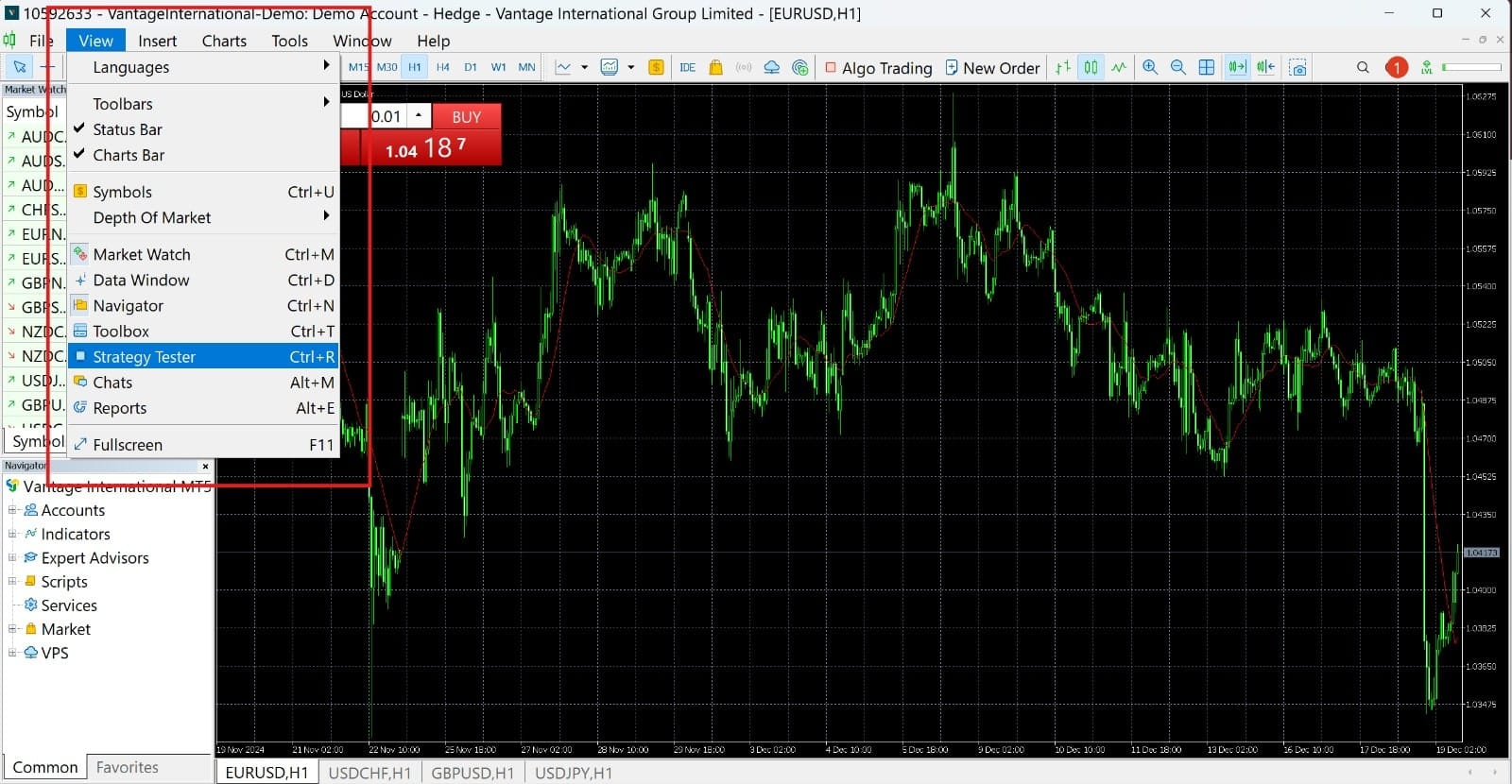
Task: Toggle the Status Bar checkmark
Action: (x=128, y=129)
